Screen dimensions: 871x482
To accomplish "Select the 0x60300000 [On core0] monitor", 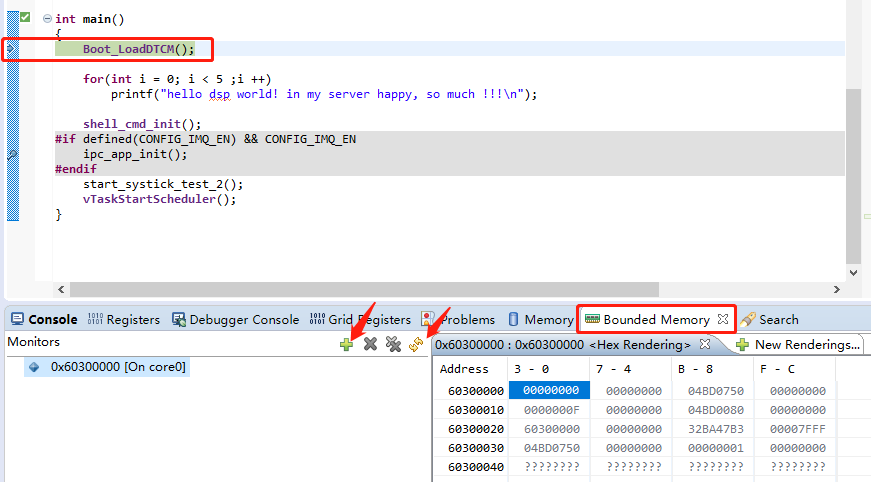I will click(118, 367).
